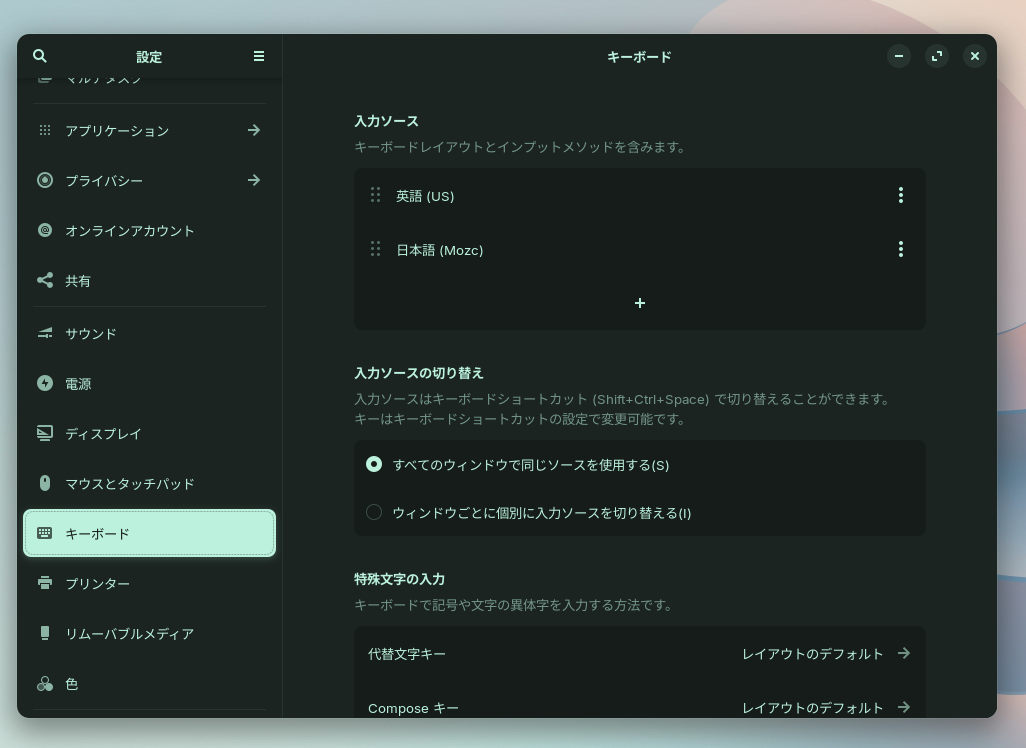Open the Compose キー layout default arrow

(904, 707)
